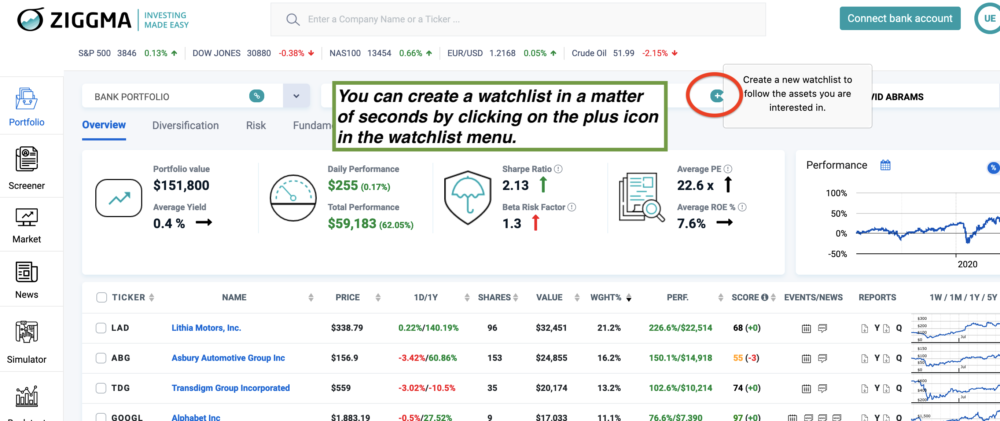Viewport: 1000px width, 421px height.
Task: Tick the select-all checkbox beside TICKER header
Action: 101,297
